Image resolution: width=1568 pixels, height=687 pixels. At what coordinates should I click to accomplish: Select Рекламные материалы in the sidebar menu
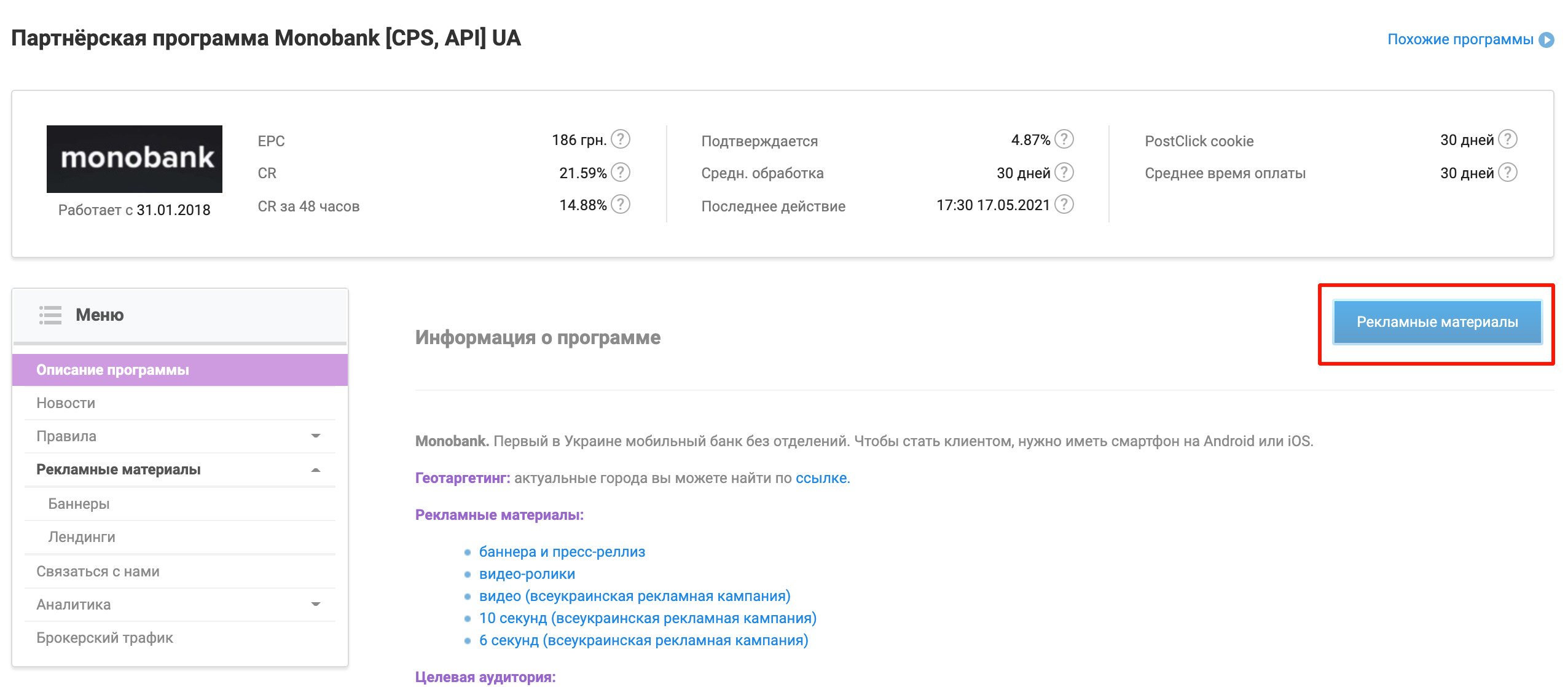click(x=180, y=469)
